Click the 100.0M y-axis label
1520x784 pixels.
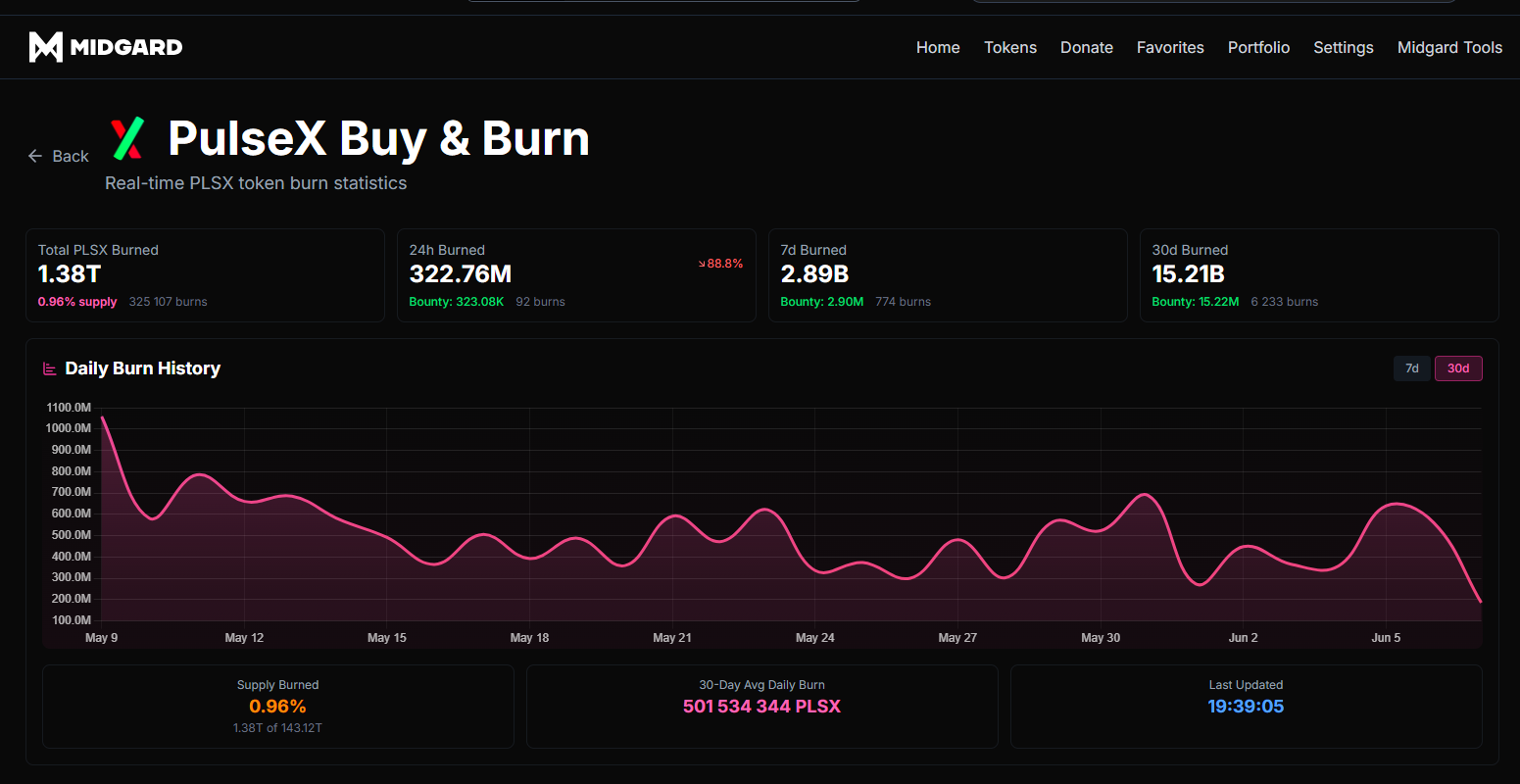(x=71, y=620)
